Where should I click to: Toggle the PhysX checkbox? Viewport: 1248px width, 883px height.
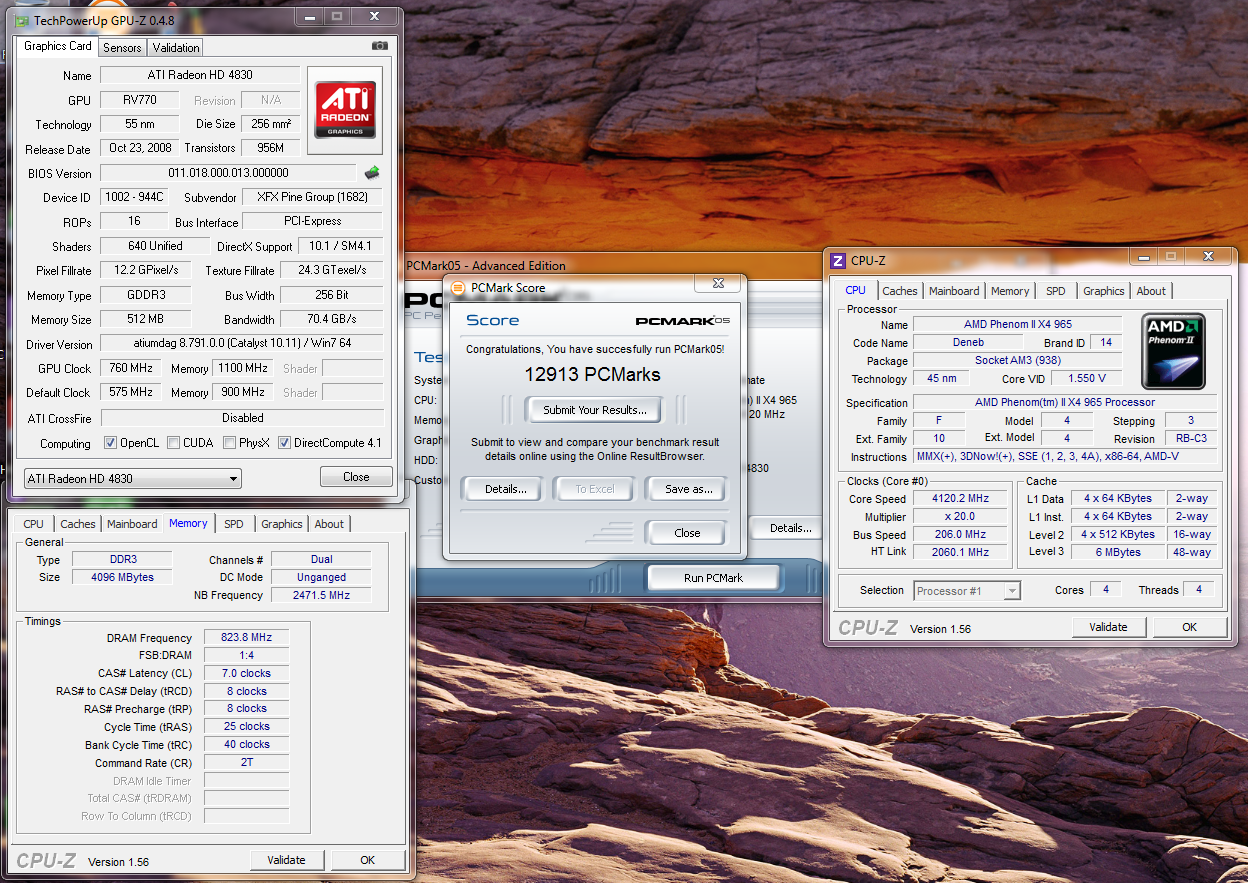coord(230,443)
